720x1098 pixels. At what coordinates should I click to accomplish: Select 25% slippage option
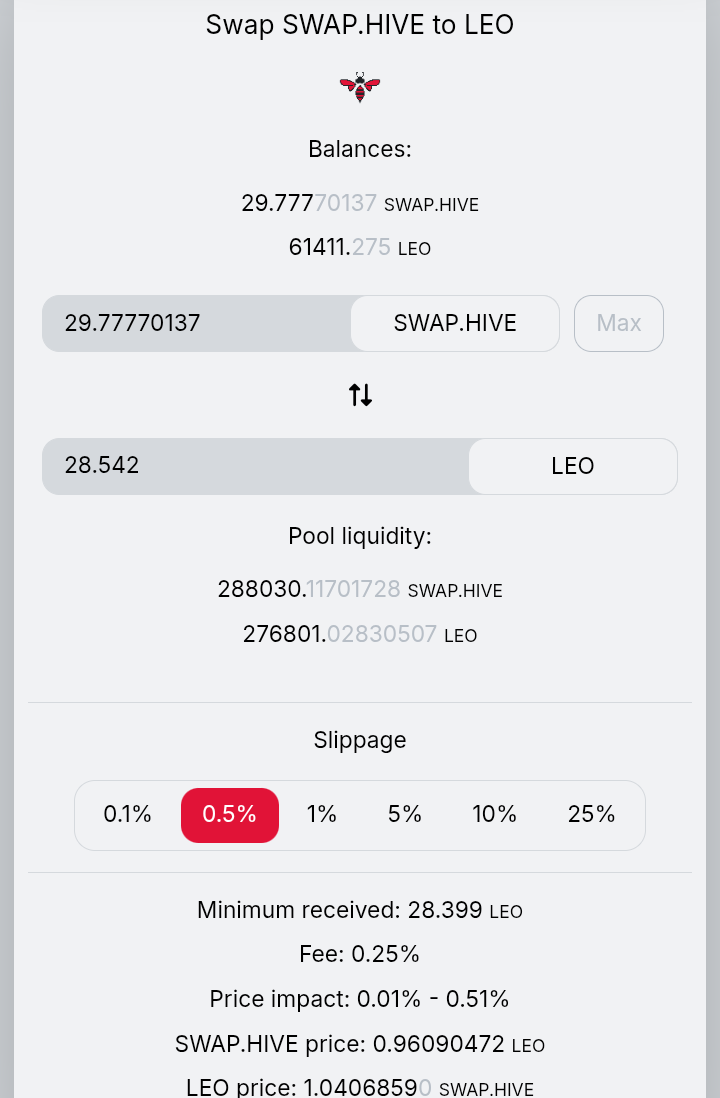[591, 814]
